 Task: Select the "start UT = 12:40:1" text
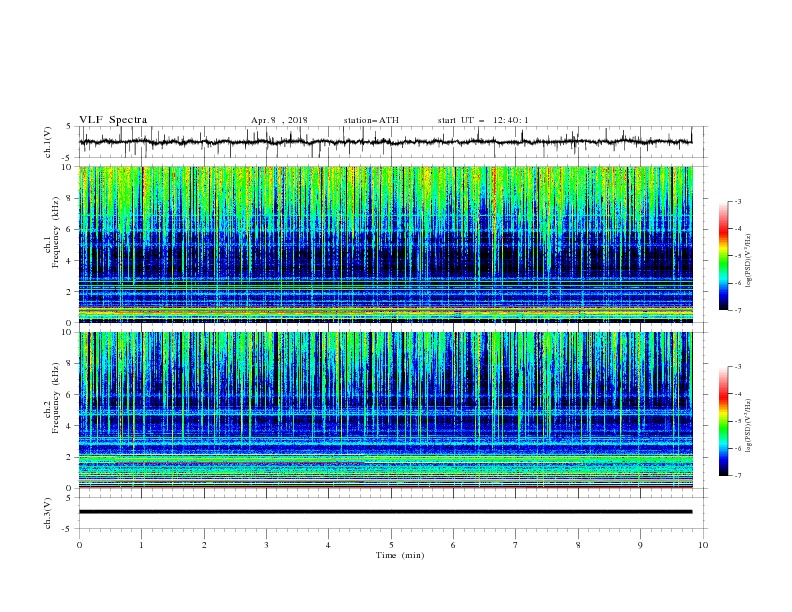coord(483,120)
